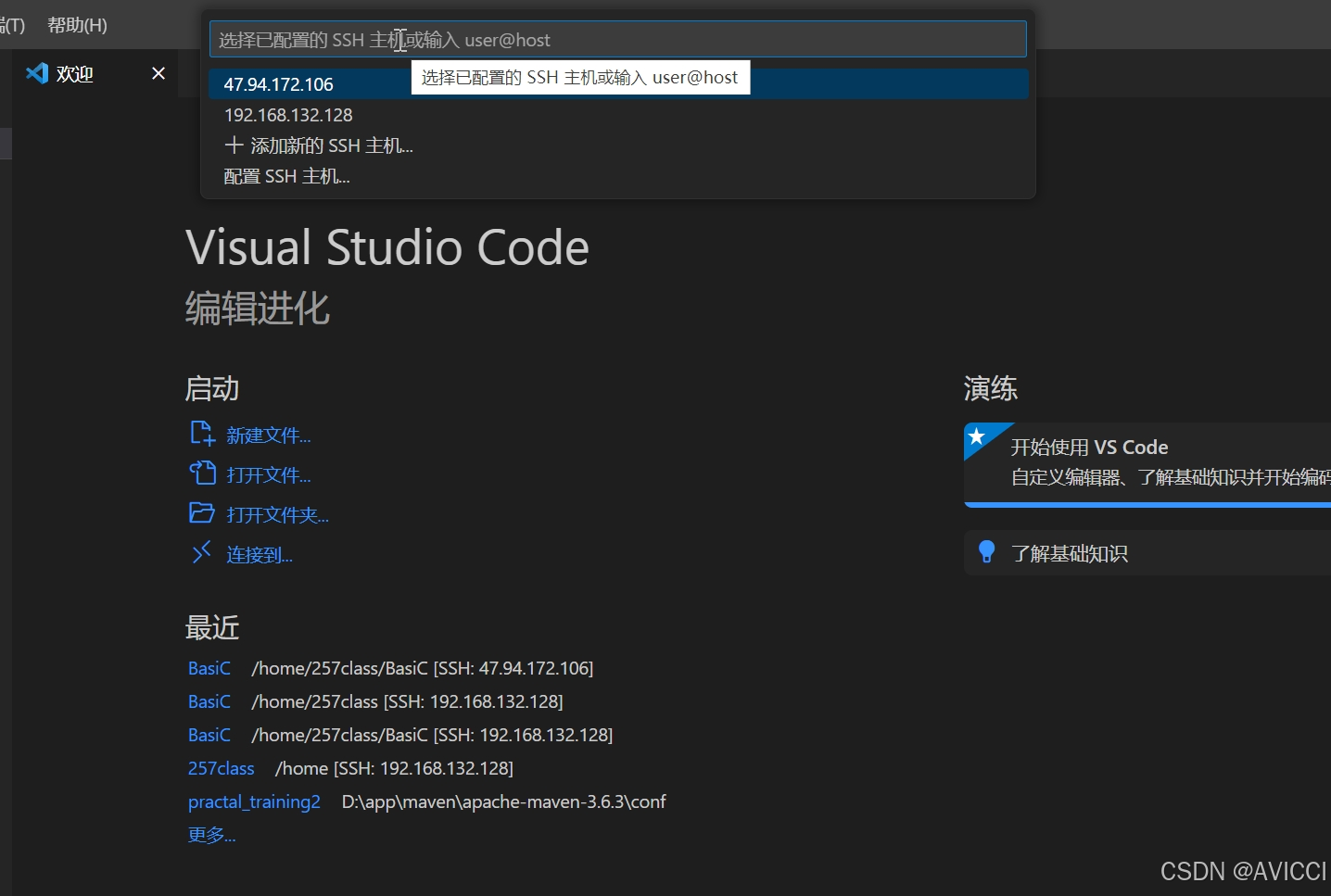Click the 连接到 remote connection icon
The width and height of the screenshot is (1331, 896).
coord(202,552)
